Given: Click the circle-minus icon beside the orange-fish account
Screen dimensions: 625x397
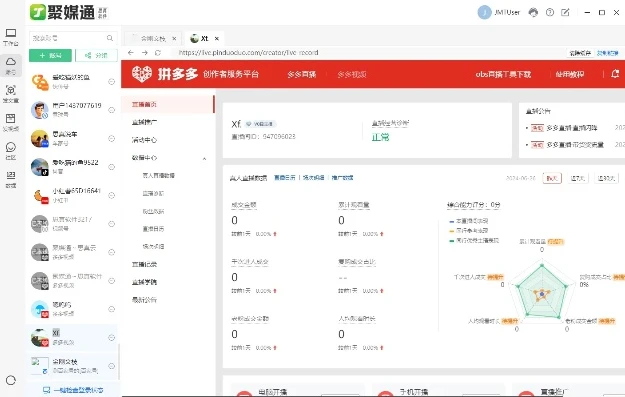Looking at the screenshot, I should click(112, 82).
